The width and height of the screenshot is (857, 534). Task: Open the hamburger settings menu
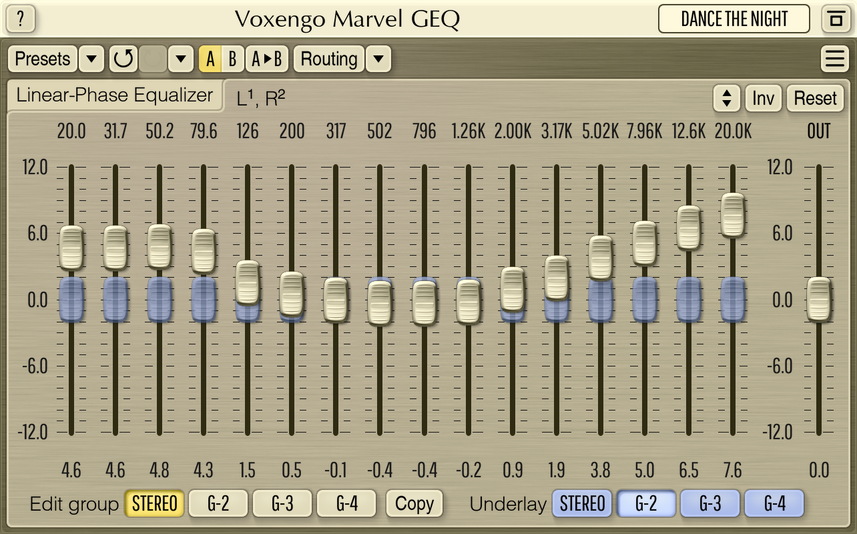[834, 59]
